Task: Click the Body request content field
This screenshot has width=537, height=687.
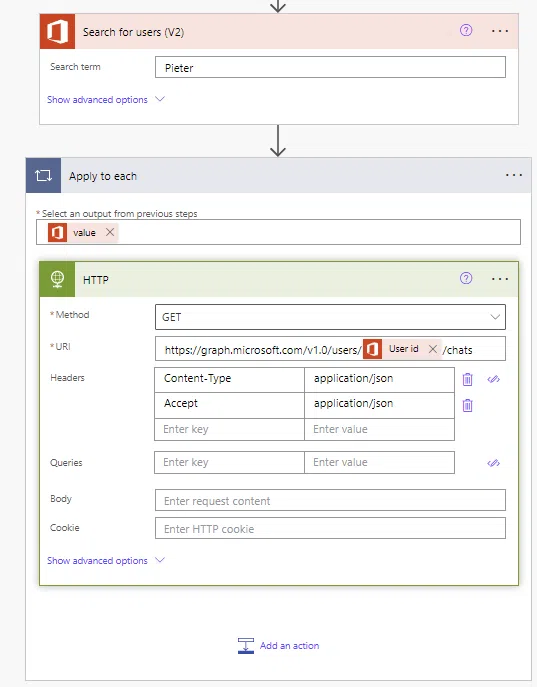Action: (x=330, y=500)
